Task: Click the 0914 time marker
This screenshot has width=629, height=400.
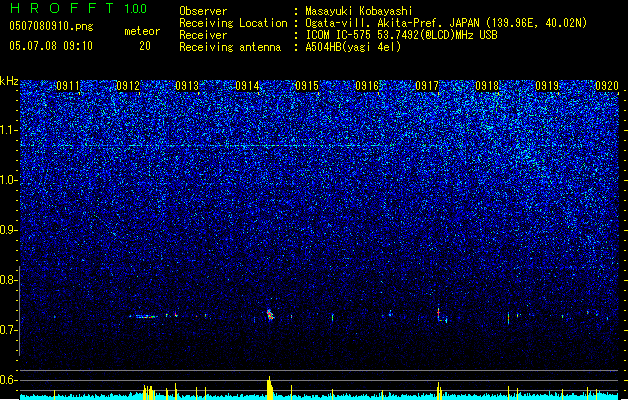Action: click(x=247, y=86)
